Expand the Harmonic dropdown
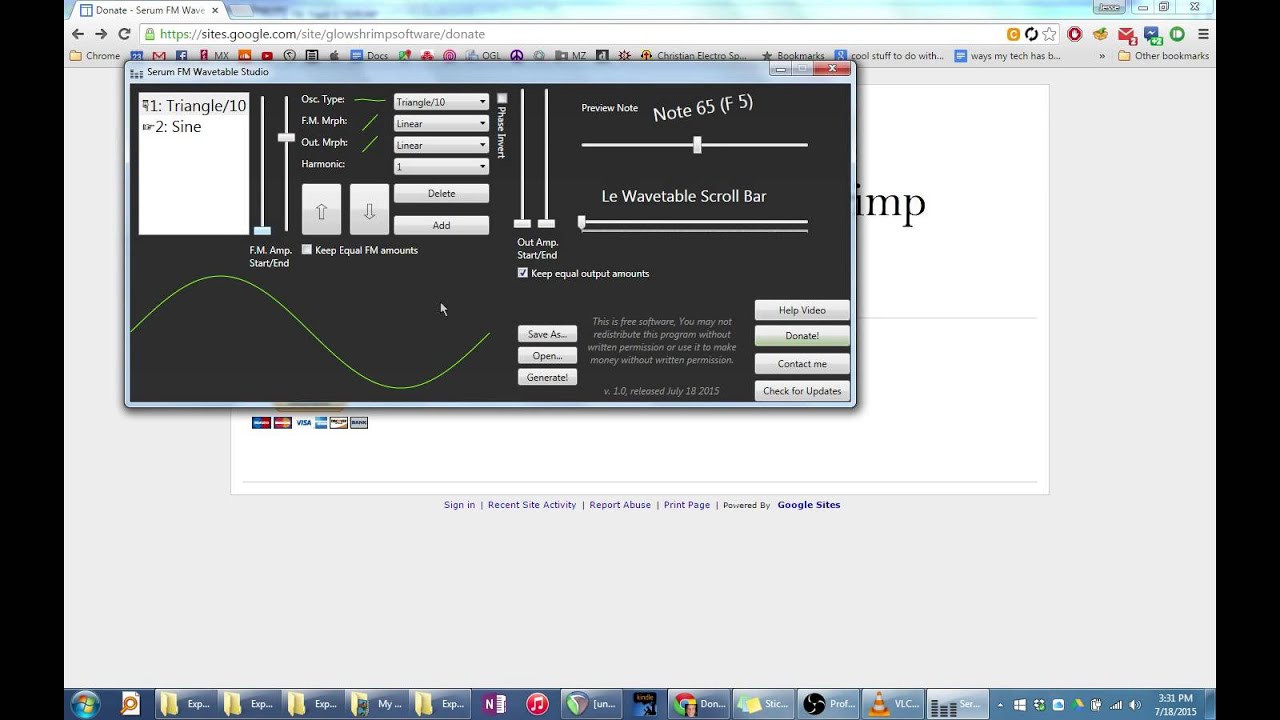This screenshot has width=1280, height=720. [441, 167]
